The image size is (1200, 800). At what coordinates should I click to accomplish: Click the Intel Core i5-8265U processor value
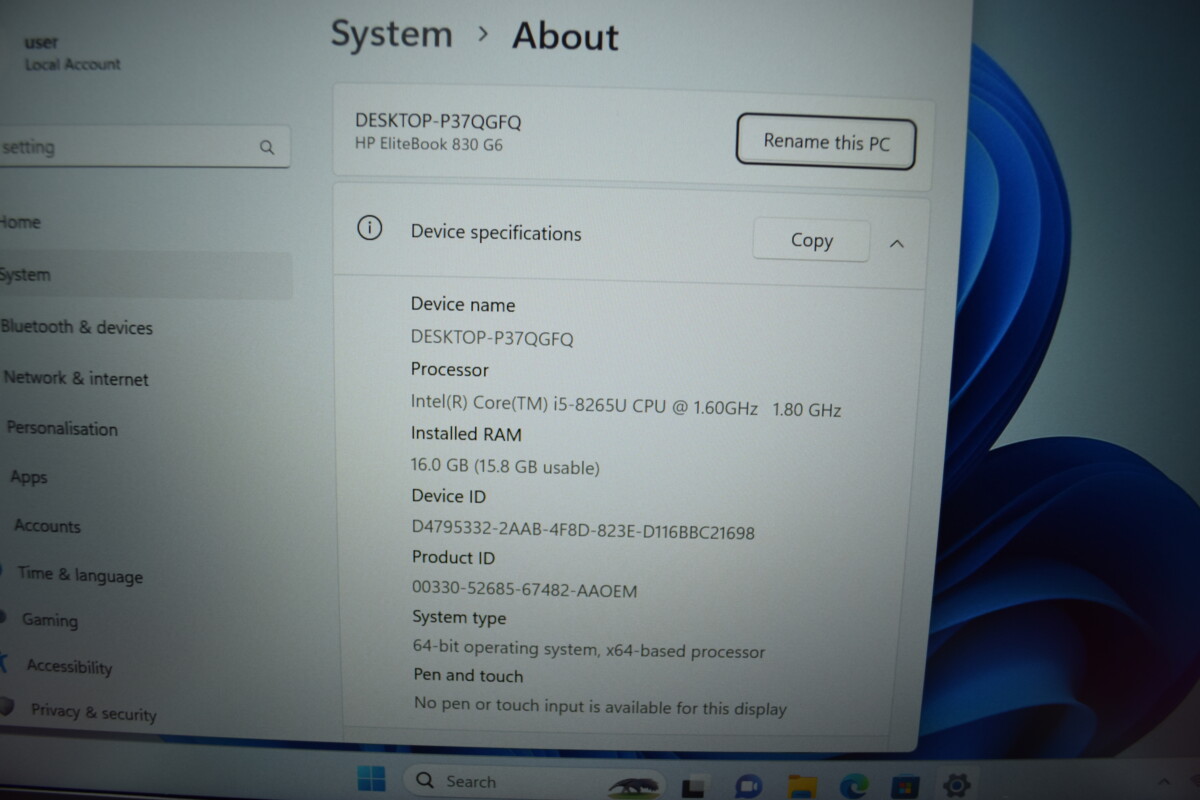point(626,406)
